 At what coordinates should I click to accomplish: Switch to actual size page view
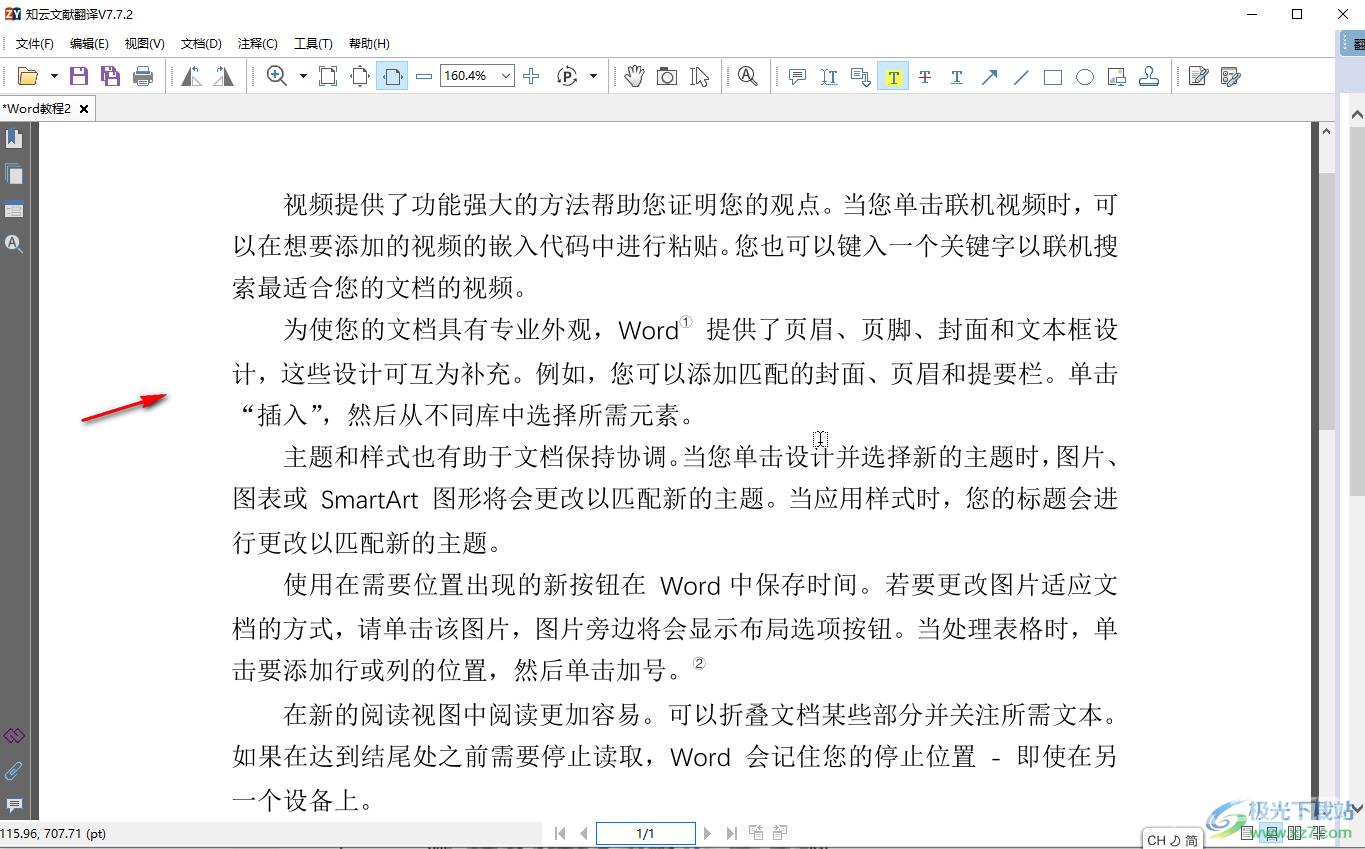click(x=328, y=76)
